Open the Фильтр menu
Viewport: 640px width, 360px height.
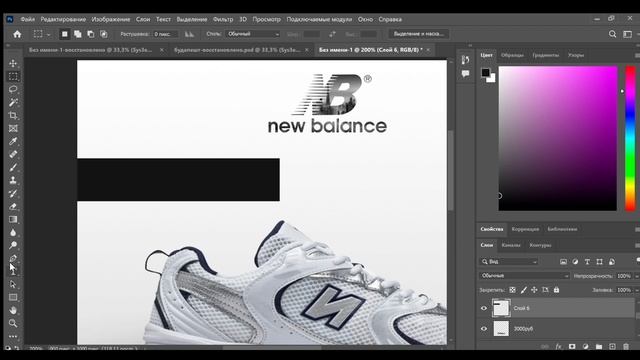223,19
